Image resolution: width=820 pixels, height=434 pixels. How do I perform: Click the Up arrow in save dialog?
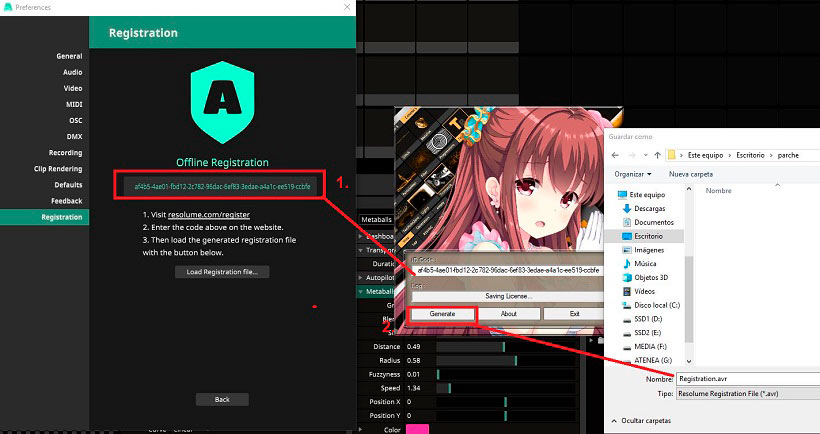click(x=657, y=155)
